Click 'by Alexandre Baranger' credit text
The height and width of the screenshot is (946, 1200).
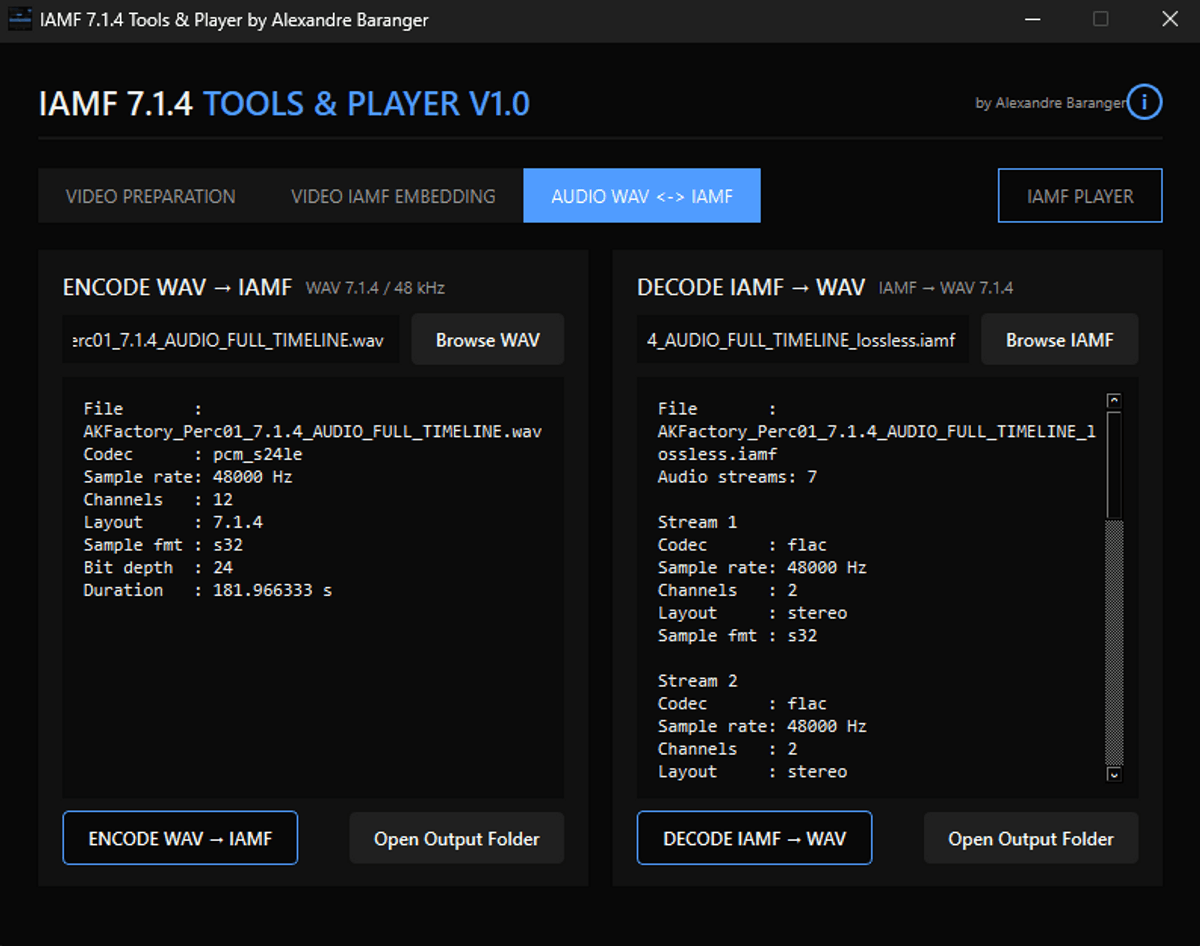click(x=1050, y=103)
